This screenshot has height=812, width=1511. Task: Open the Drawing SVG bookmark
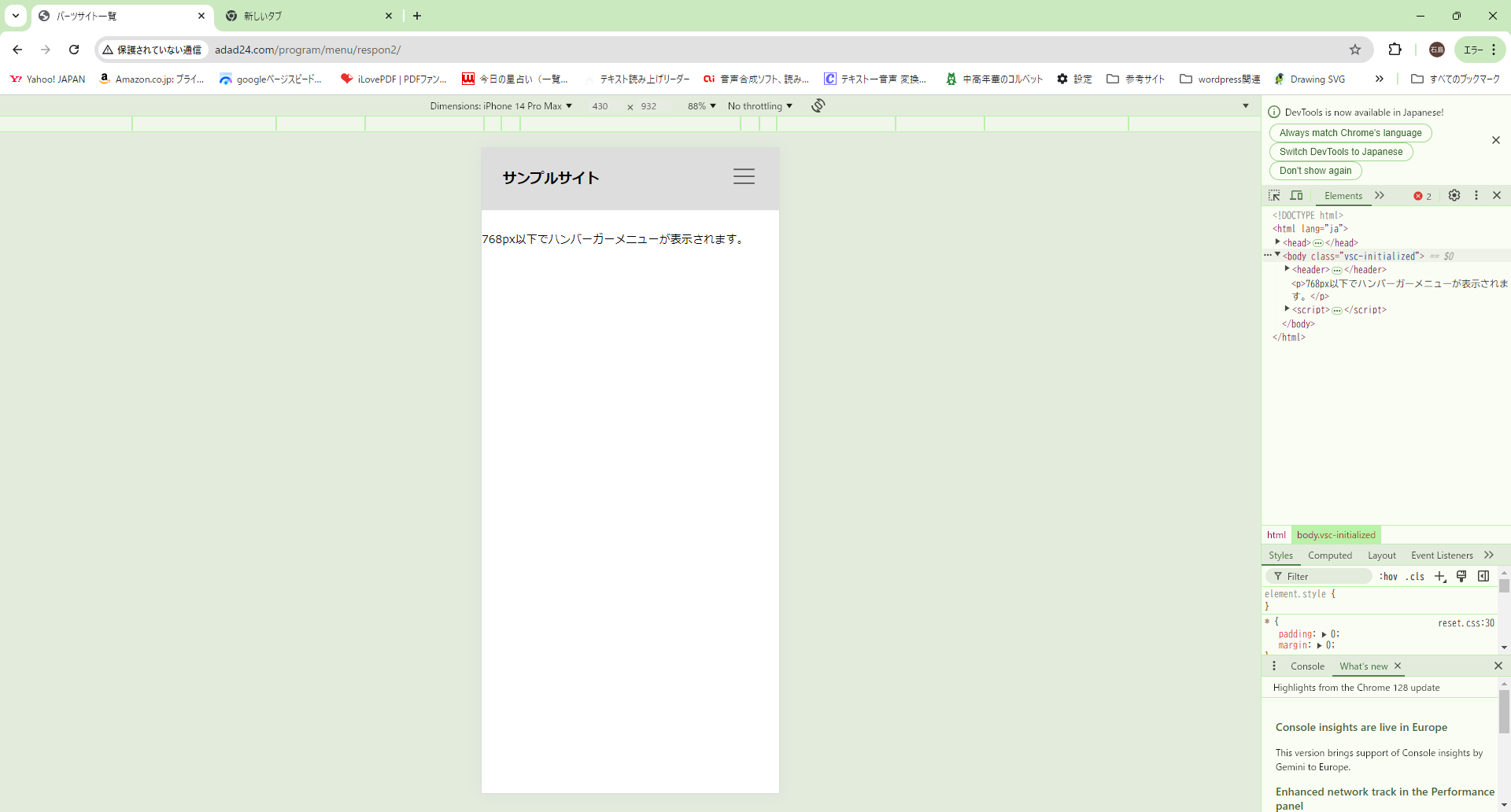1310,79
